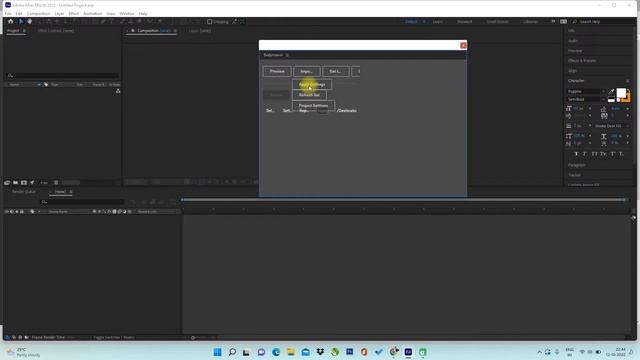Click the orange stroke color swatch
This screenshot has width=640, height=360.
[x=627, y=98]
